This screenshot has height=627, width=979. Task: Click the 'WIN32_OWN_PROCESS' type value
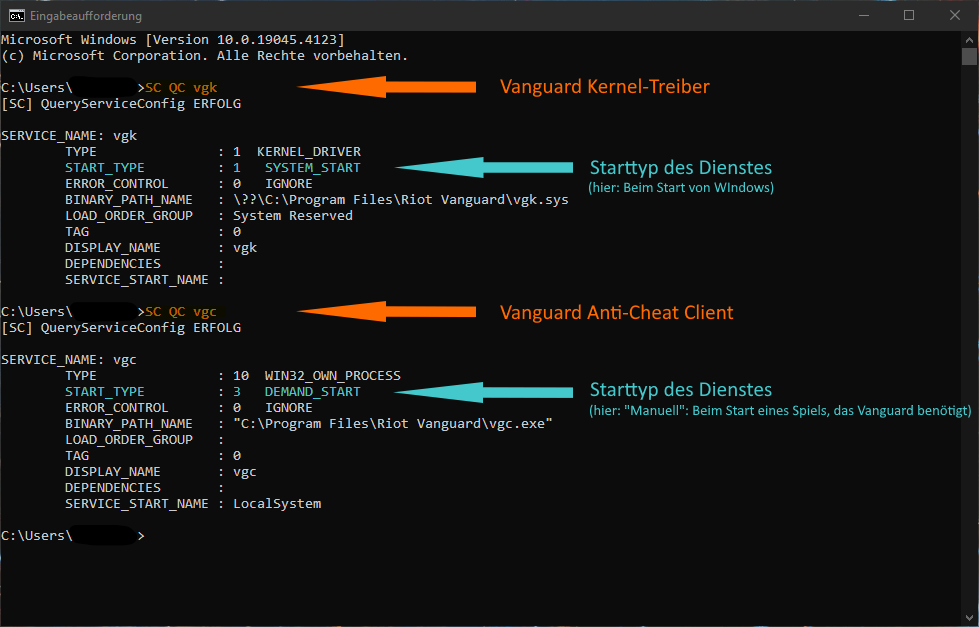[x=333, y=376]
